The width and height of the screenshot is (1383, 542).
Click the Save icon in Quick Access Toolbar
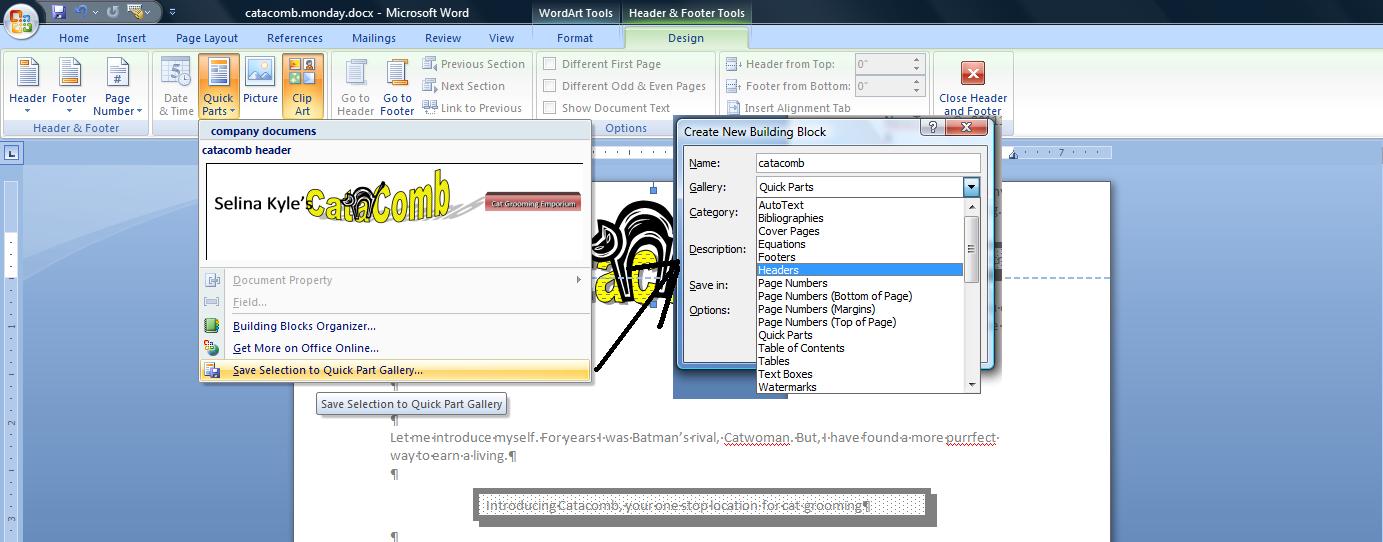click(x=58, y=12)
